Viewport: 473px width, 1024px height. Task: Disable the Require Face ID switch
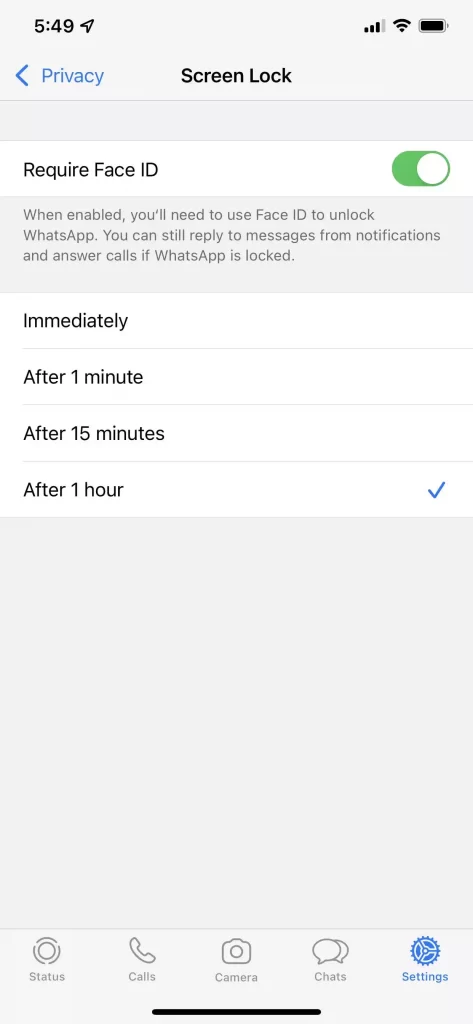pyautogui.click(x=421, y=168)
